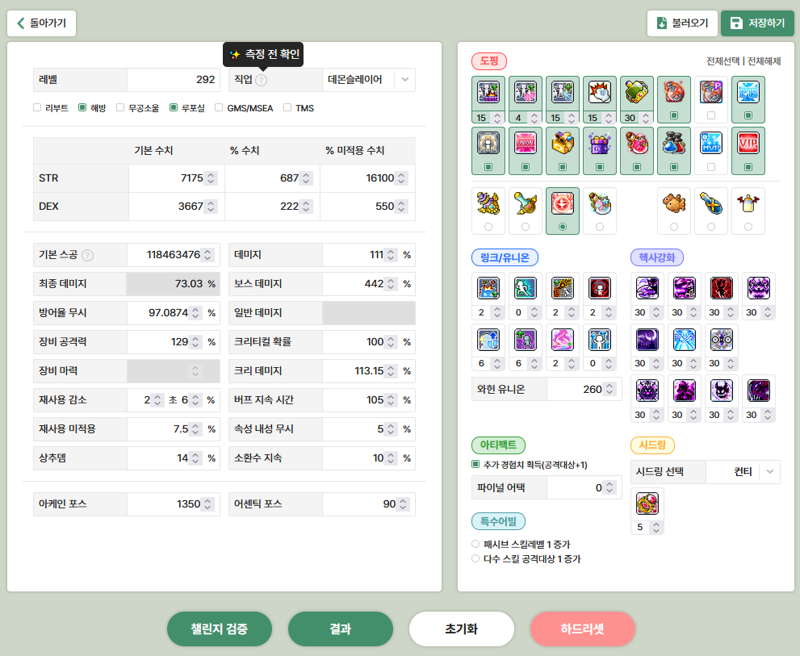
Task: Click the 기본 스공 value field
Action: [173, 255]
